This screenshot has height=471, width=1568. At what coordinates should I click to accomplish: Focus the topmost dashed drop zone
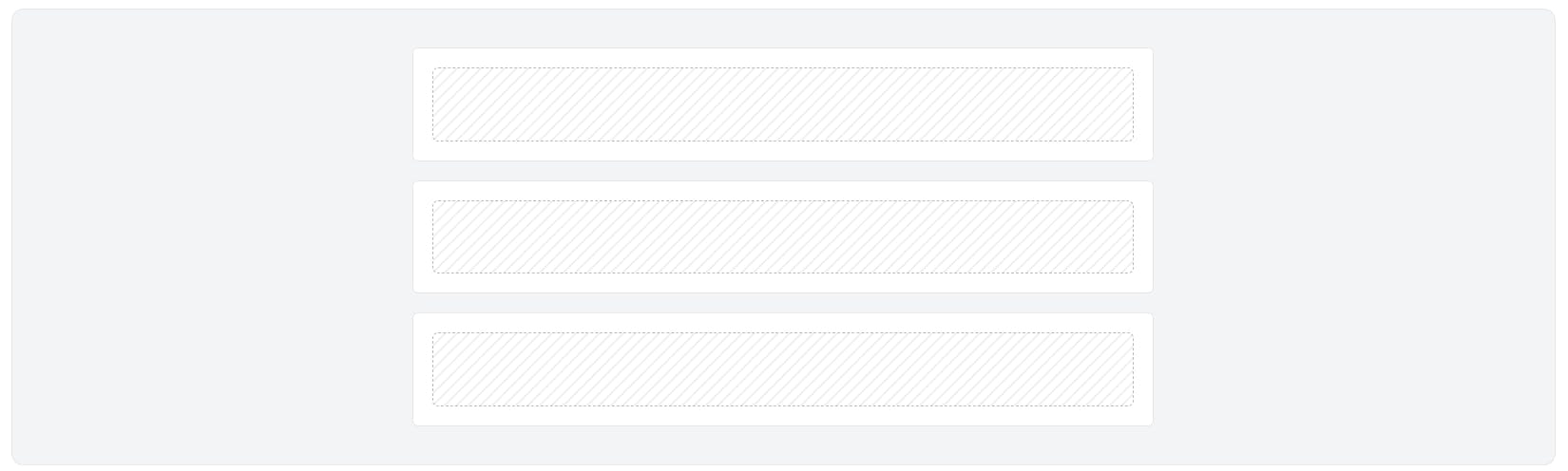pos(782,104)
